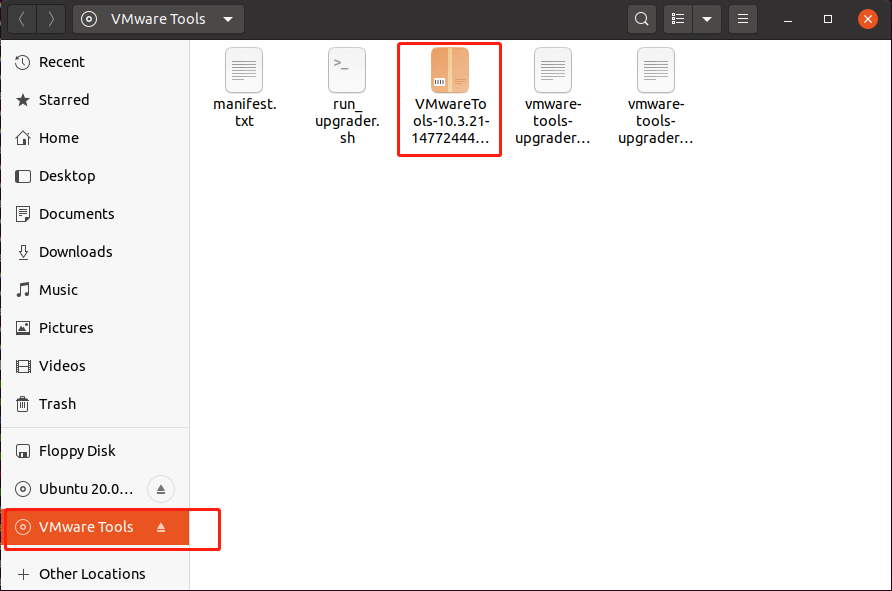Close the Files window
This screenshot has height=591, width=892.
pyautogui.click(x=868, y=19)
